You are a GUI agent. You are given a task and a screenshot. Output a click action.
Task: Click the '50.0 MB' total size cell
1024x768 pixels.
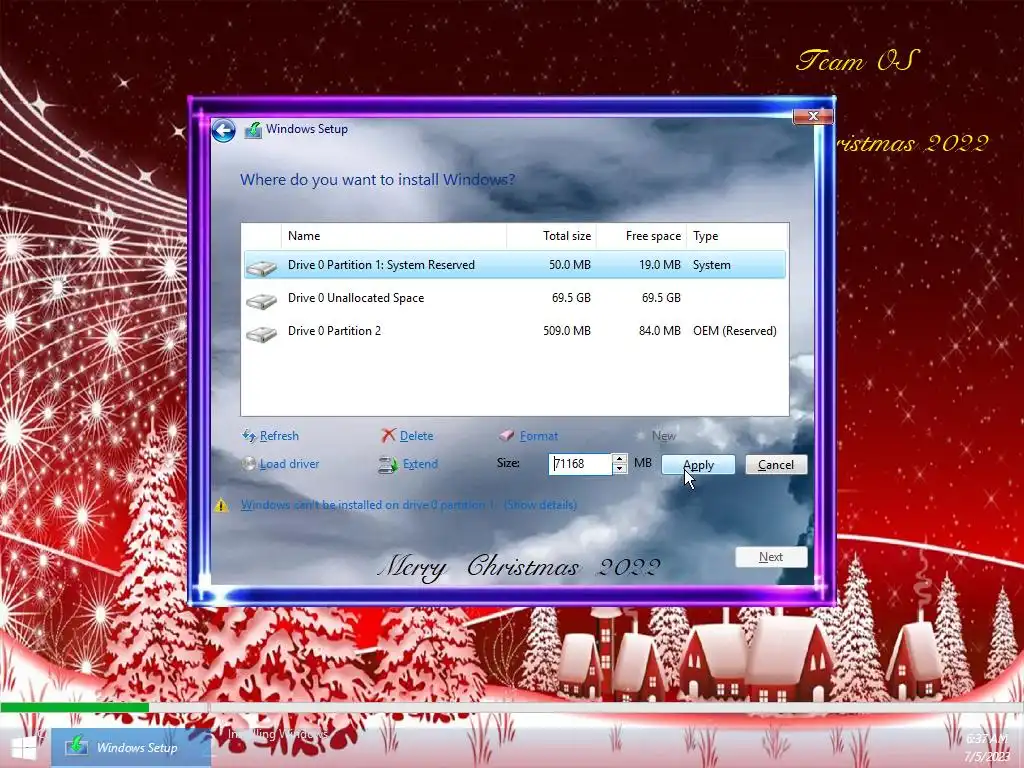[569, 265]
